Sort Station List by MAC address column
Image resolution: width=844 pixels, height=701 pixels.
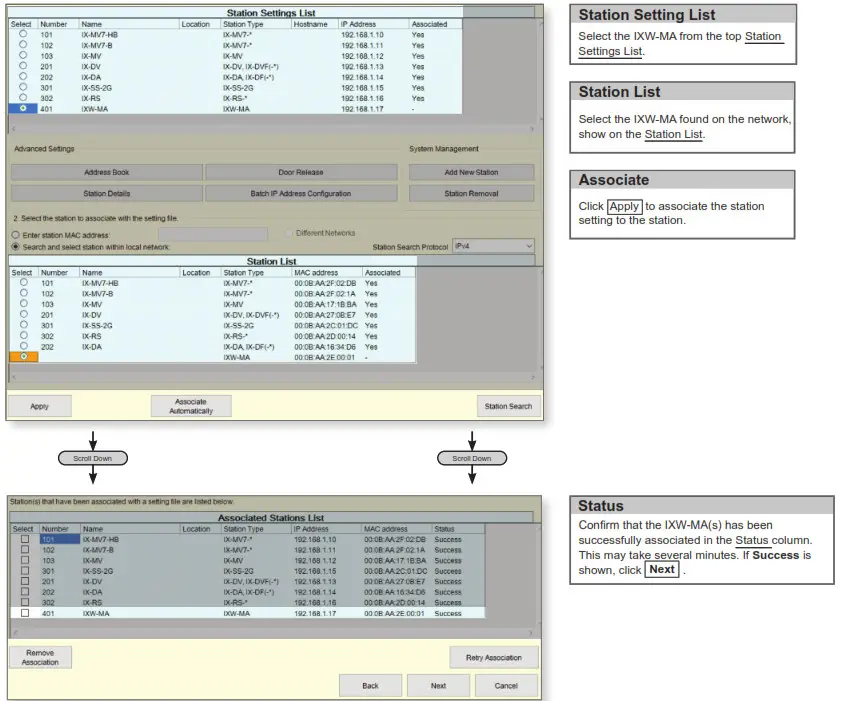(x=327, y=272)
